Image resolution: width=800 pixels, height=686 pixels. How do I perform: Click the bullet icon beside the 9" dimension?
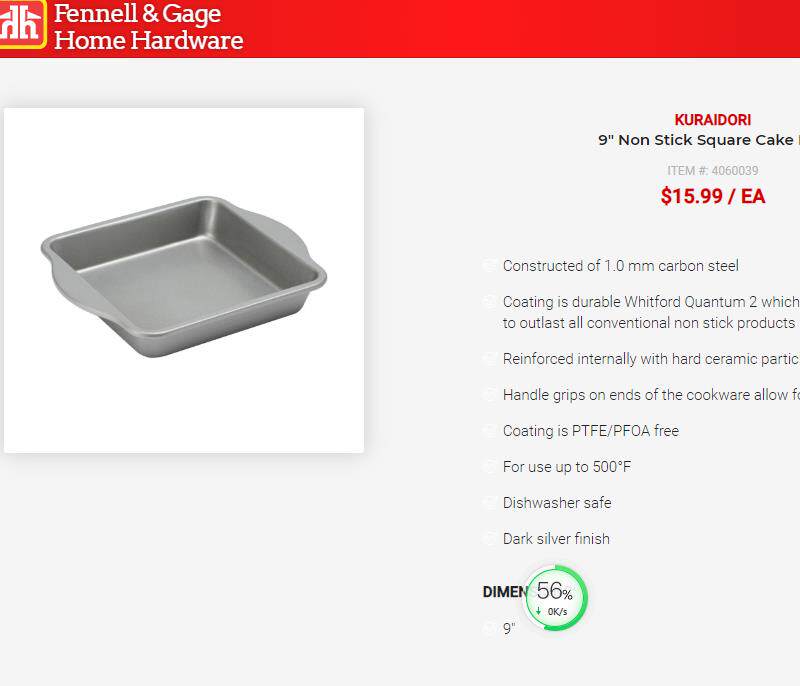tap(489, 629)
